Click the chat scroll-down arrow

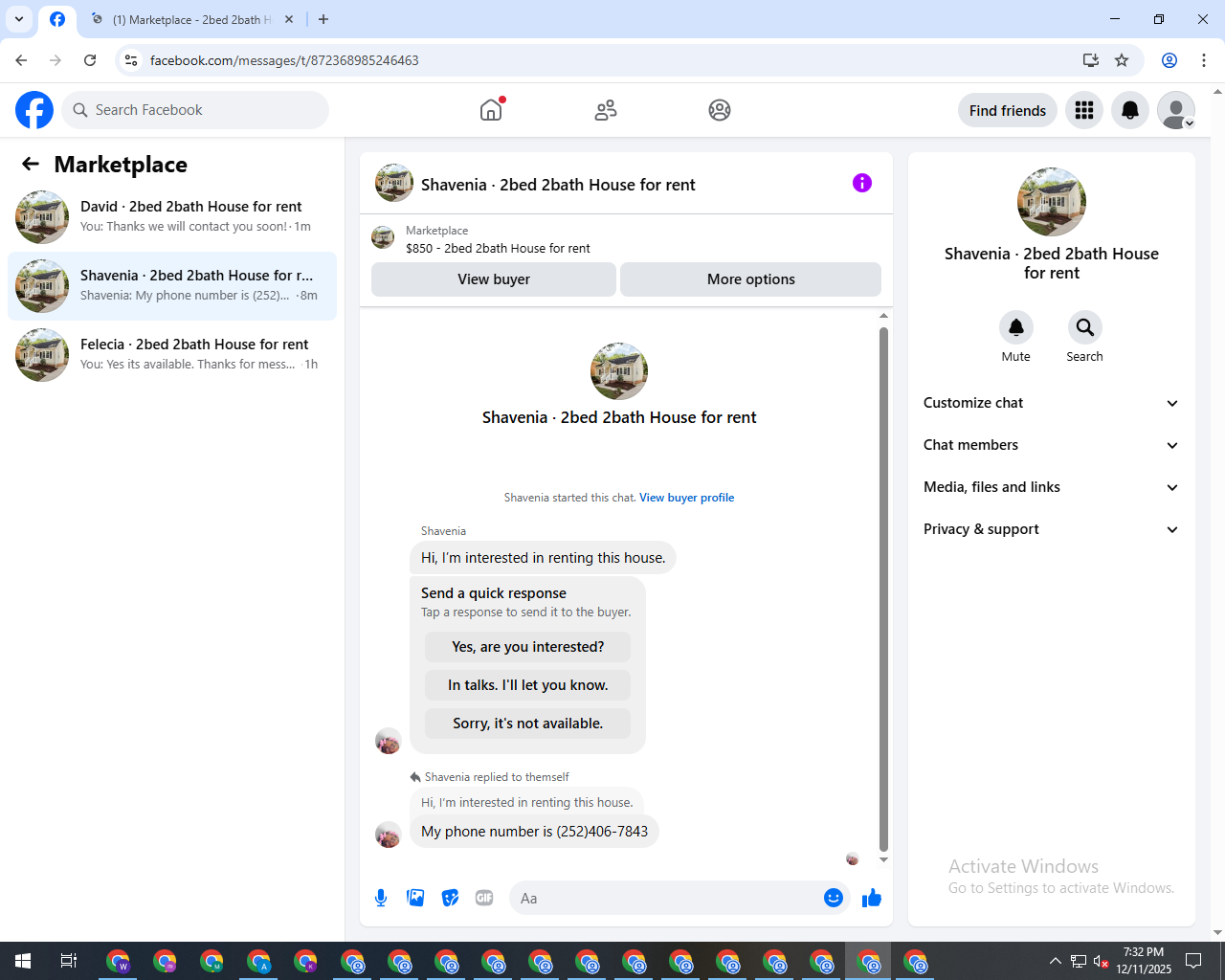(883, 860)
